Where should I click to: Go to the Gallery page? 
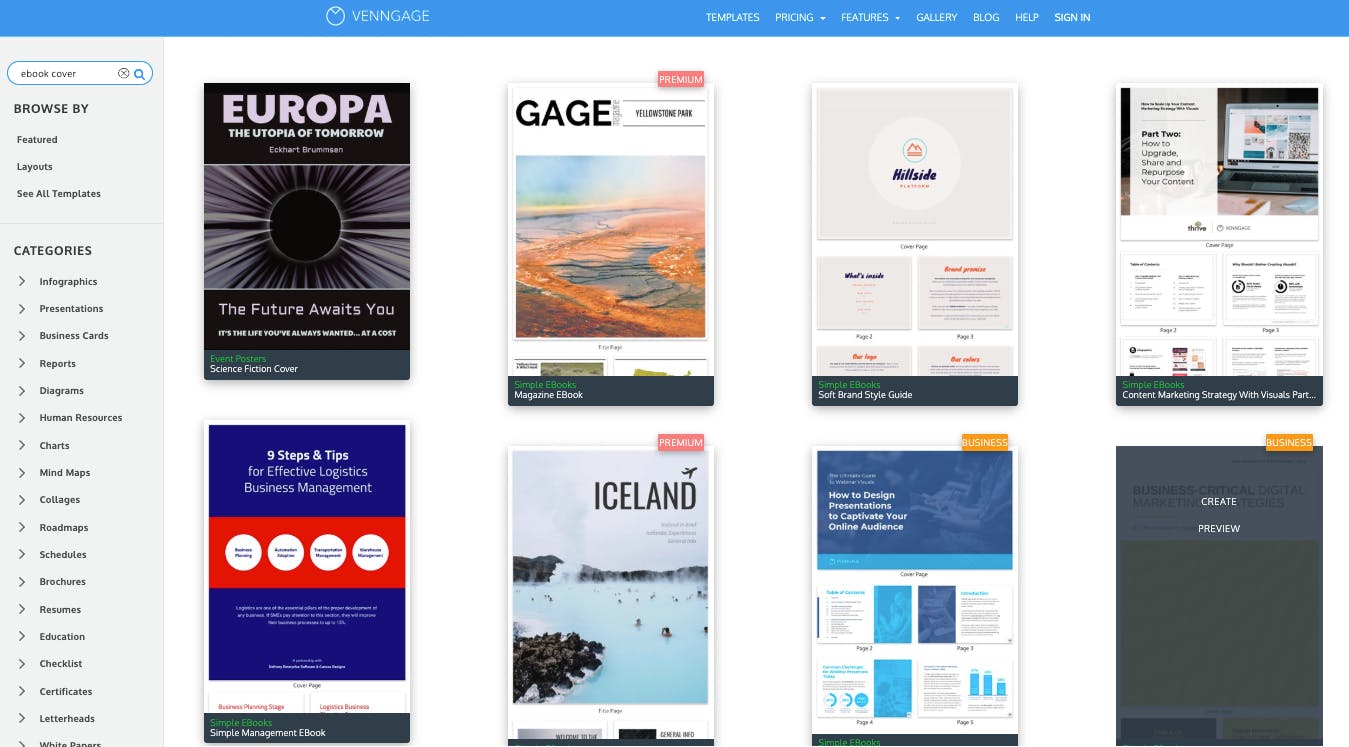(x=936, y=18)
